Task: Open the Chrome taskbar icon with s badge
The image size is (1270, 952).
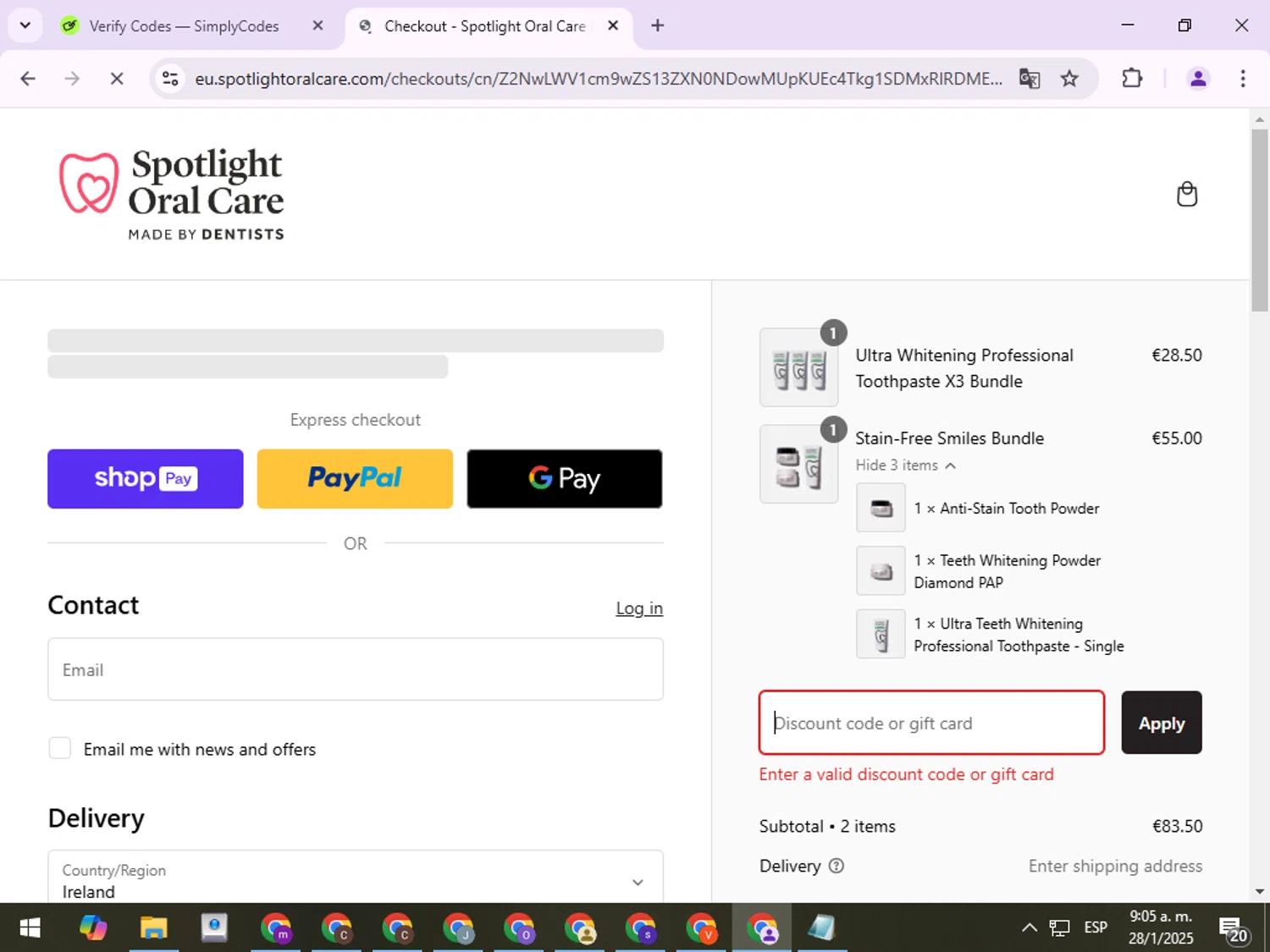Action: (641, 928)
